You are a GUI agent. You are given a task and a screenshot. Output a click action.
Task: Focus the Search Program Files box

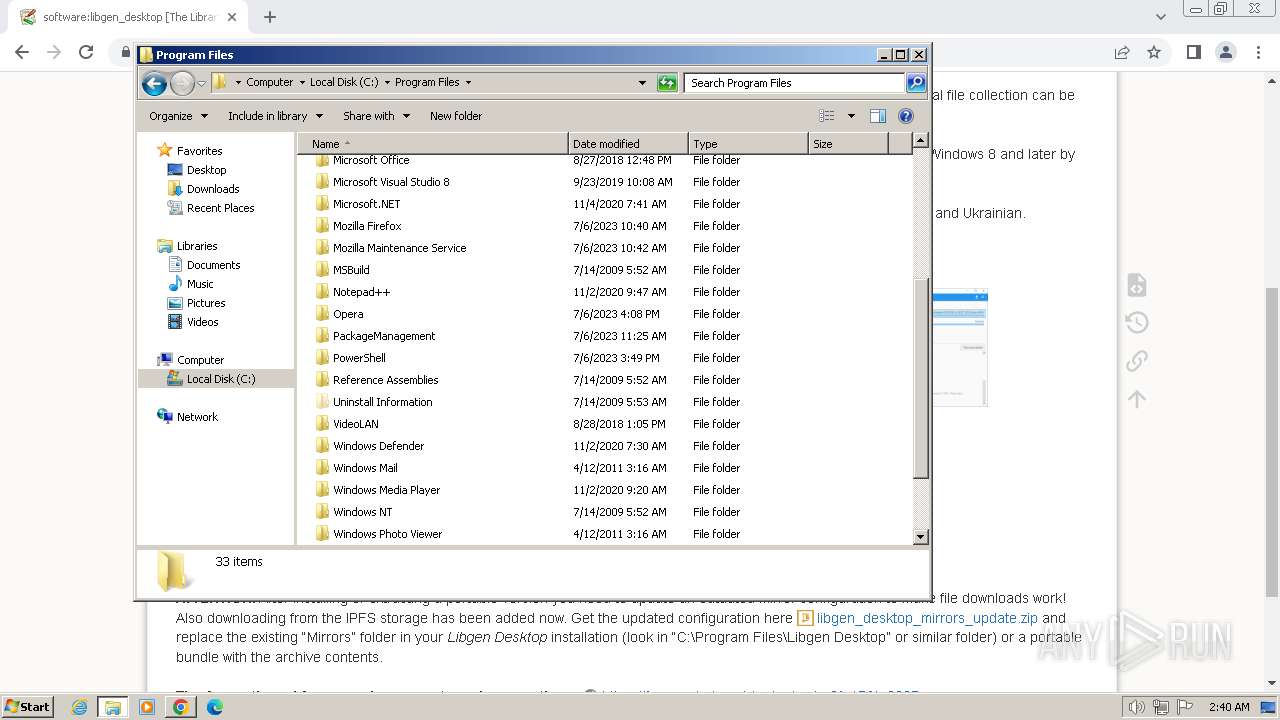[x=795, y=83]
